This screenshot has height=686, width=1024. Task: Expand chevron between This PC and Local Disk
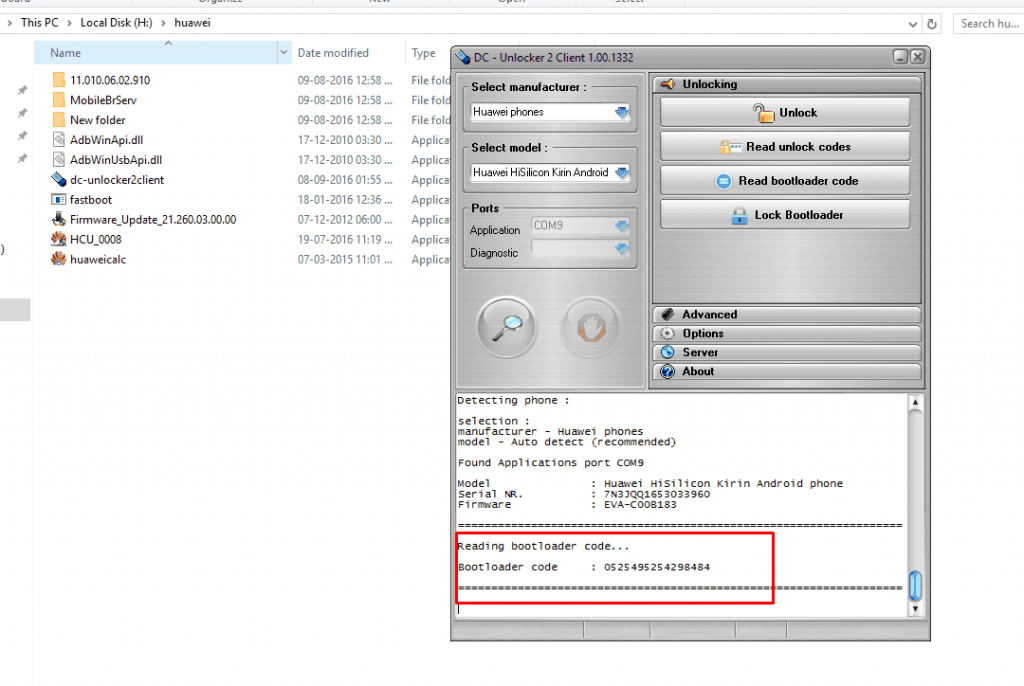click(69, 23)
